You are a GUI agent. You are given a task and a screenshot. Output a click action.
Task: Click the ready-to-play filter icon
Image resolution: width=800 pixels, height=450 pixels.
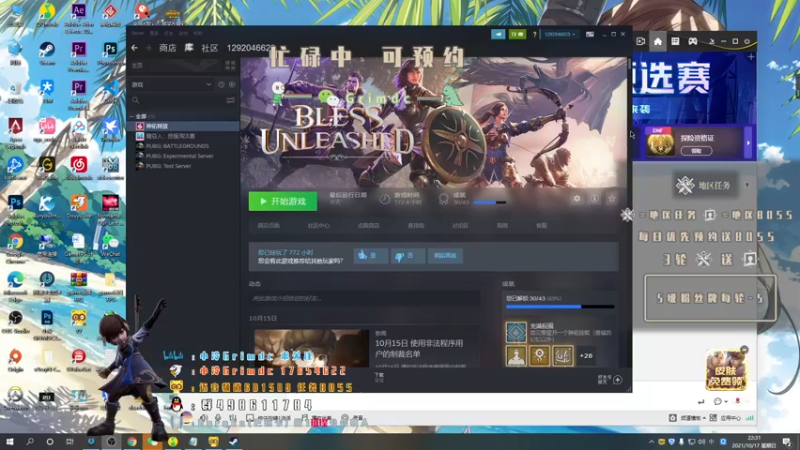232,84
